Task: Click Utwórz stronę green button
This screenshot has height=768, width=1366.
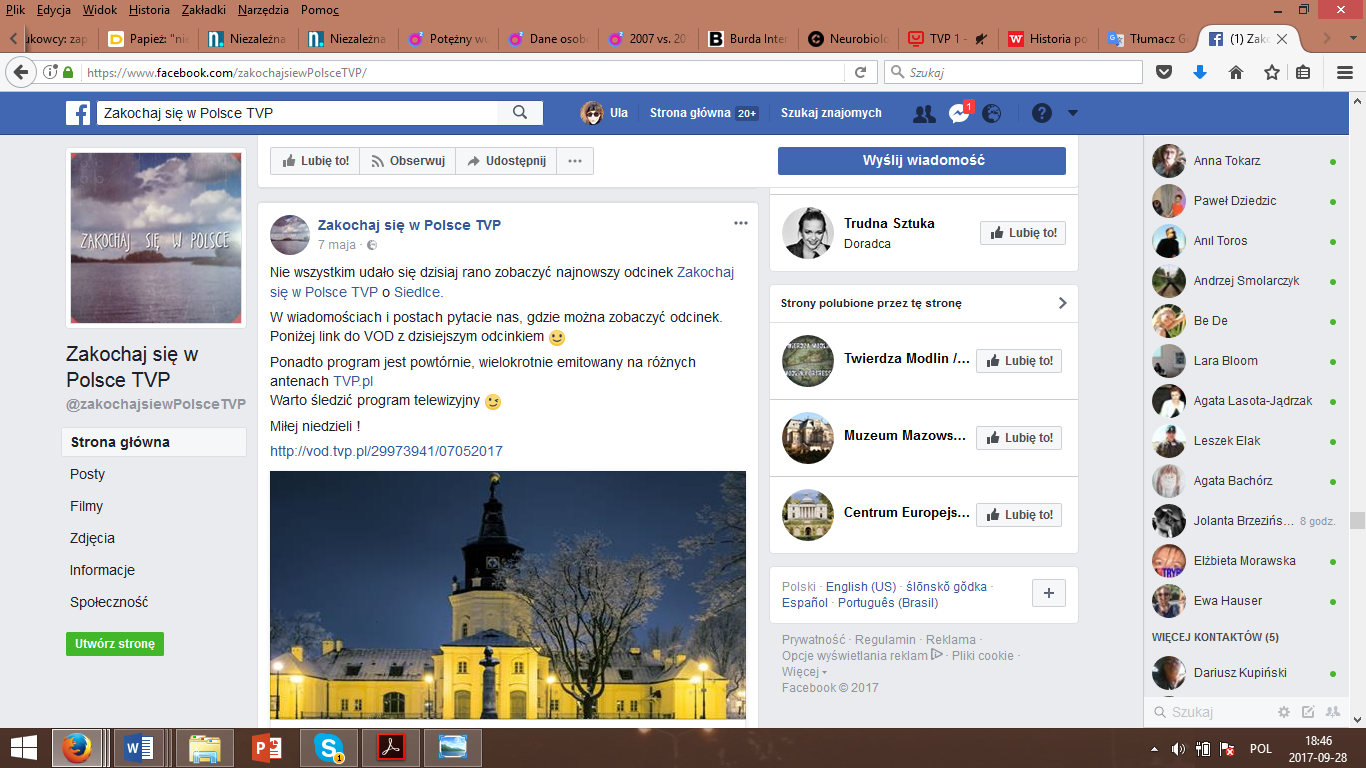Action: click(x=115, y=644)
